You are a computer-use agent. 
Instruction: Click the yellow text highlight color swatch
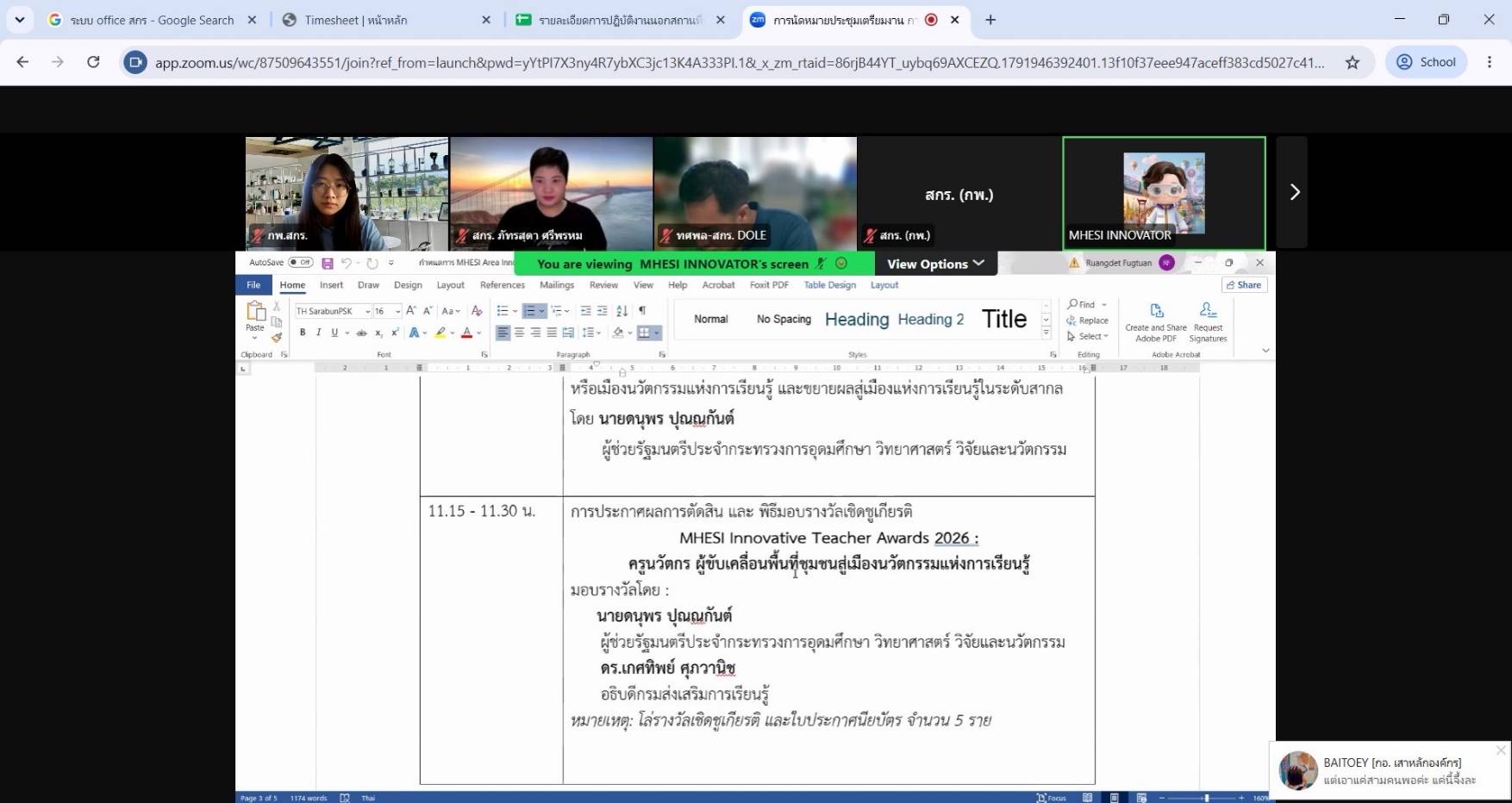(440, 333)
